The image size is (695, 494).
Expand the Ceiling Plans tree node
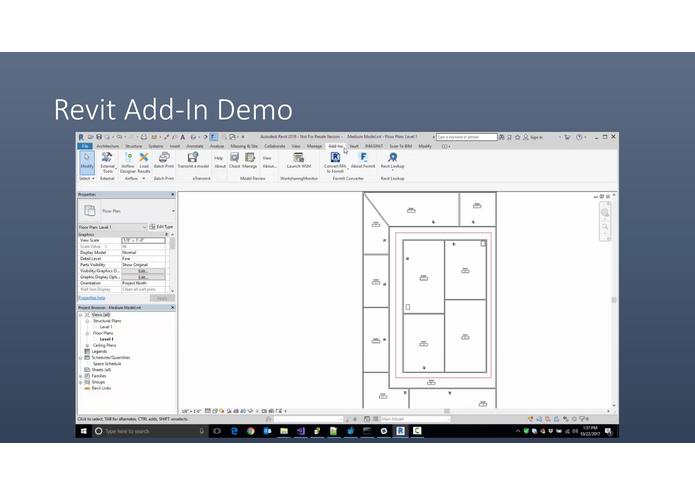[87, 345]
